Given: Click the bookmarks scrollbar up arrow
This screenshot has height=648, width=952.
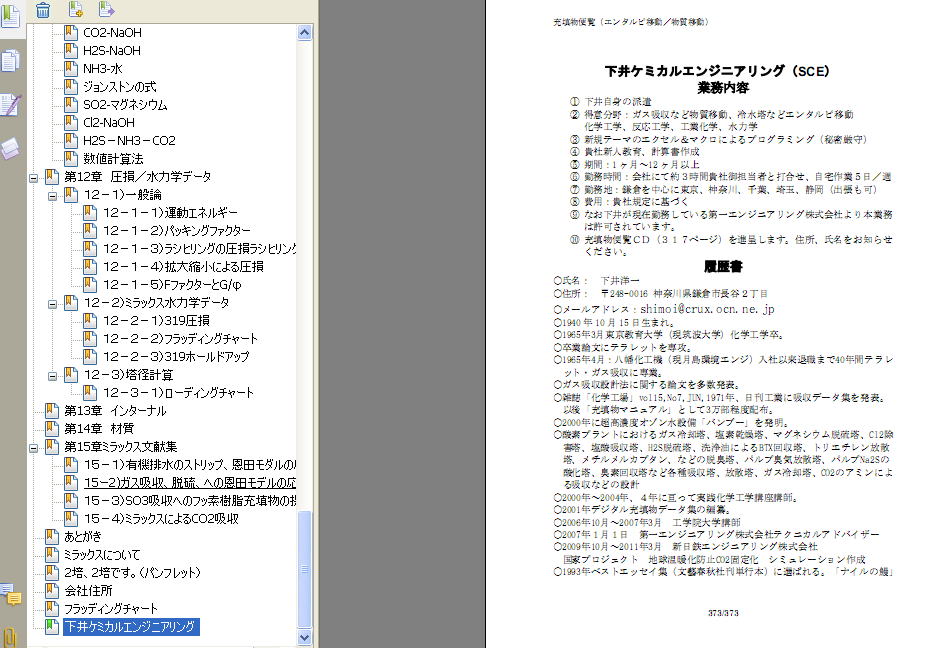Looking at the screenshot, I should pos(305,32).
